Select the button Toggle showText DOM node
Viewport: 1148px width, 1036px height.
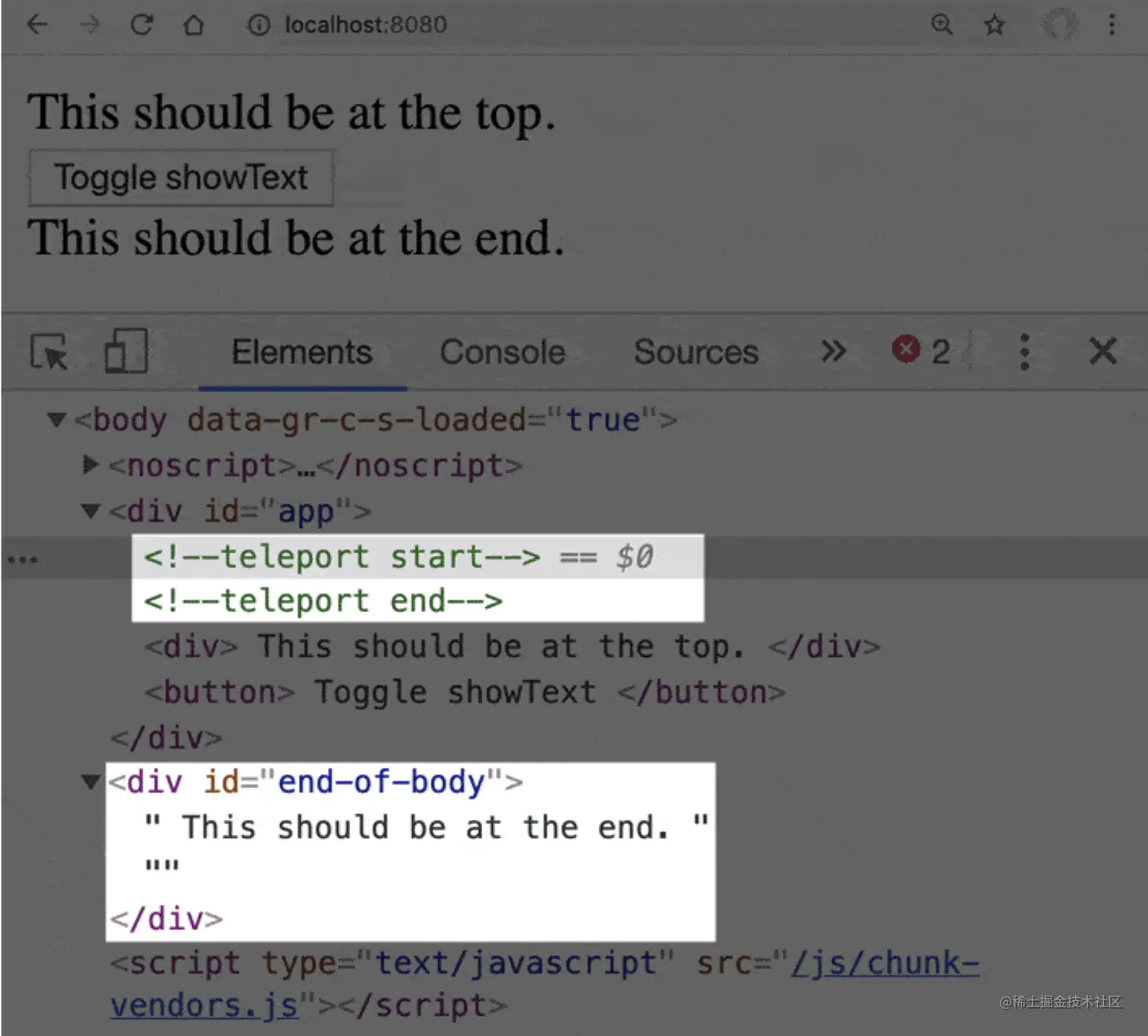point(465,693)
